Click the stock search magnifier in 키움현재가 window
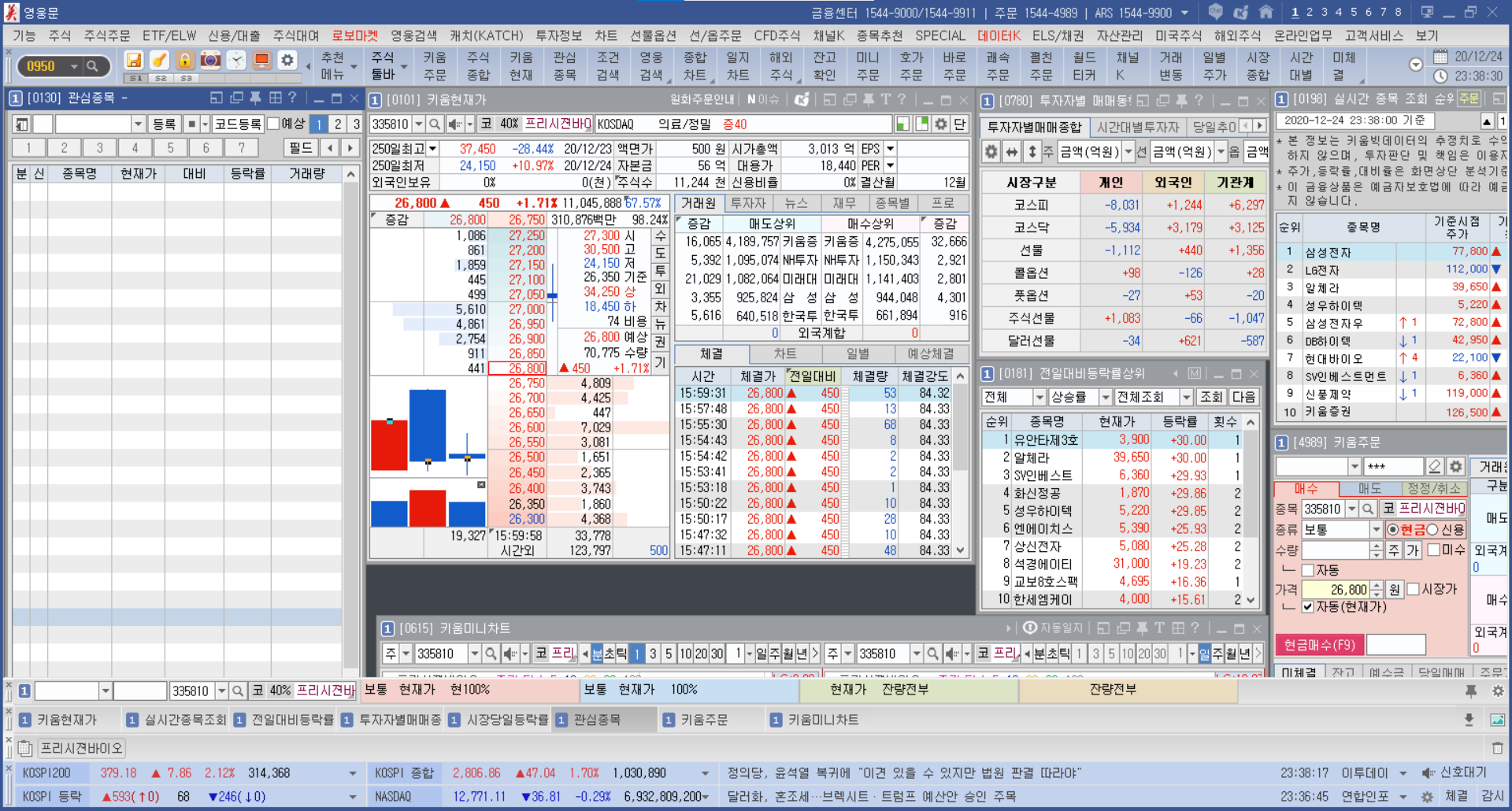This screenshot has width=1512, height=811. [435, 124]
